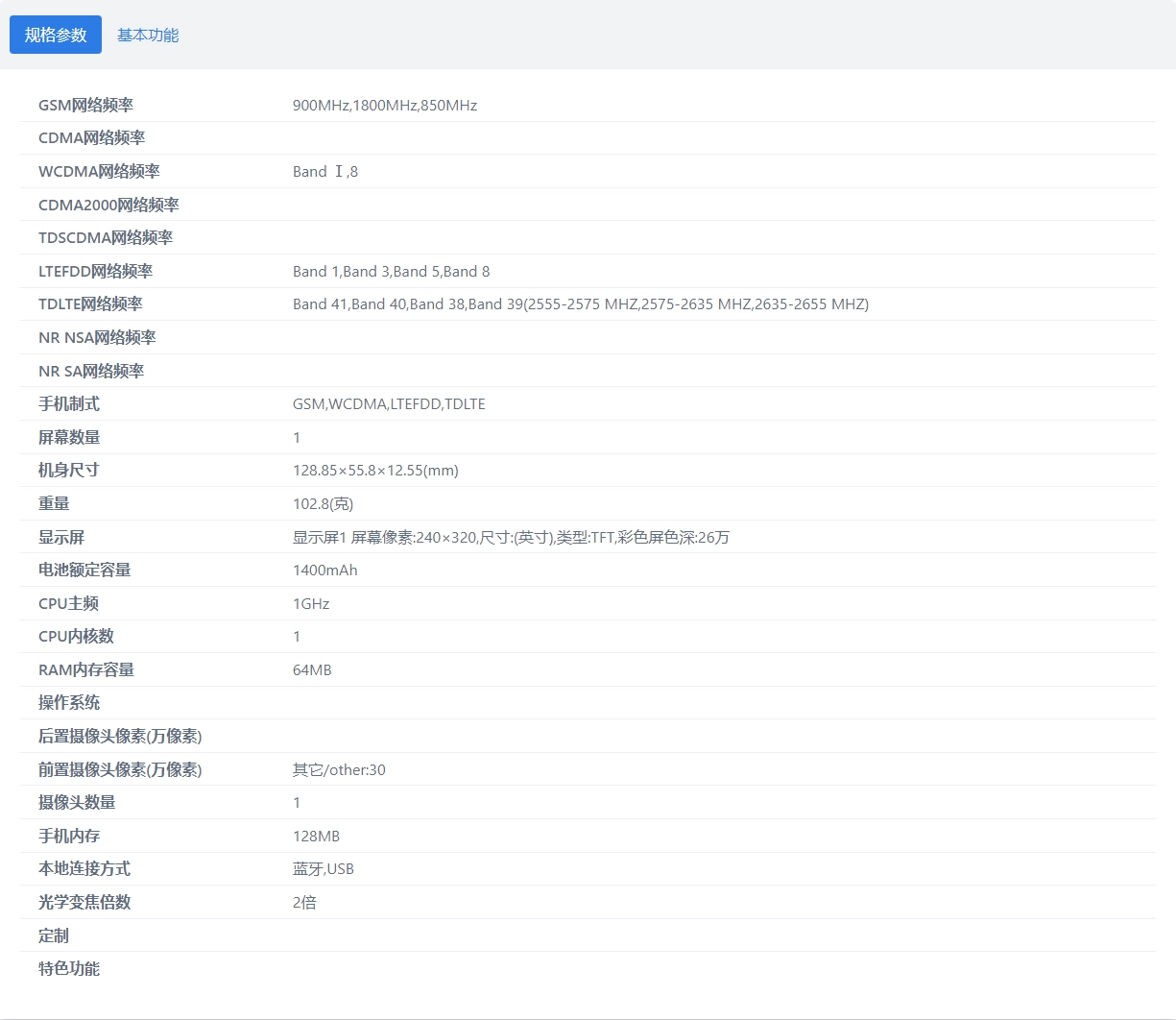Click the LTEFDD网络频率 label
Screen dimensions: 1176x1020
pos(96,271)
